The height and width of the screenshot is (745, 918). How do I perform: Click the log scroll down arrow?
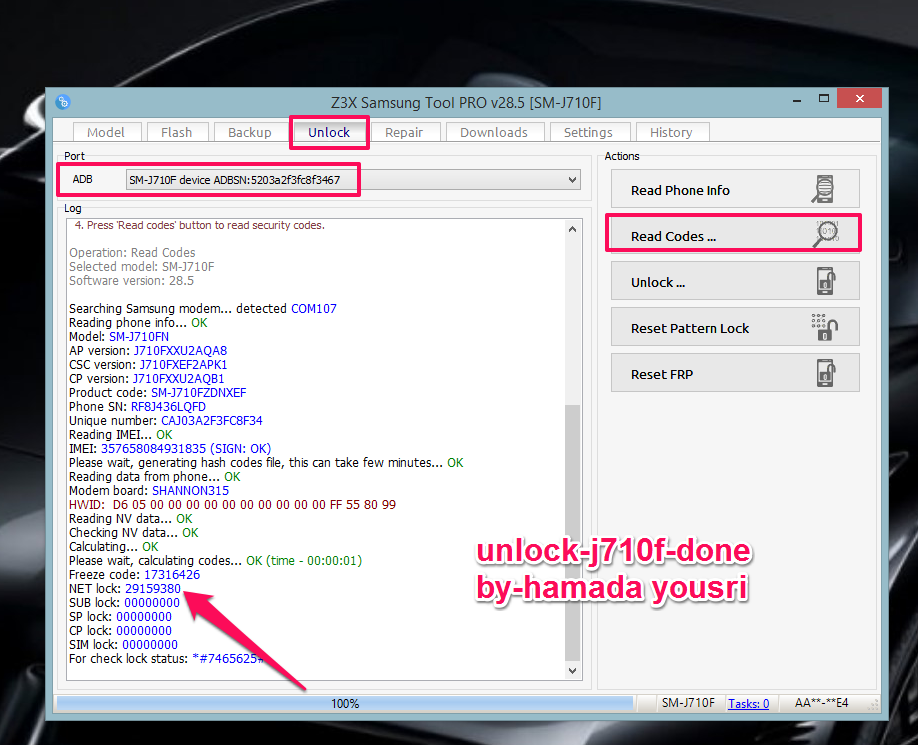tap(573, 671)
